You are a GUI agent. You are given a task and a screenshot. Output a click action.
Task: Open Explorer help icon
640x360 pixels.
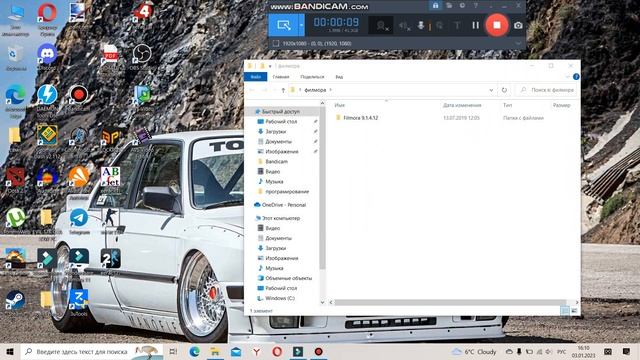point(576,77)
